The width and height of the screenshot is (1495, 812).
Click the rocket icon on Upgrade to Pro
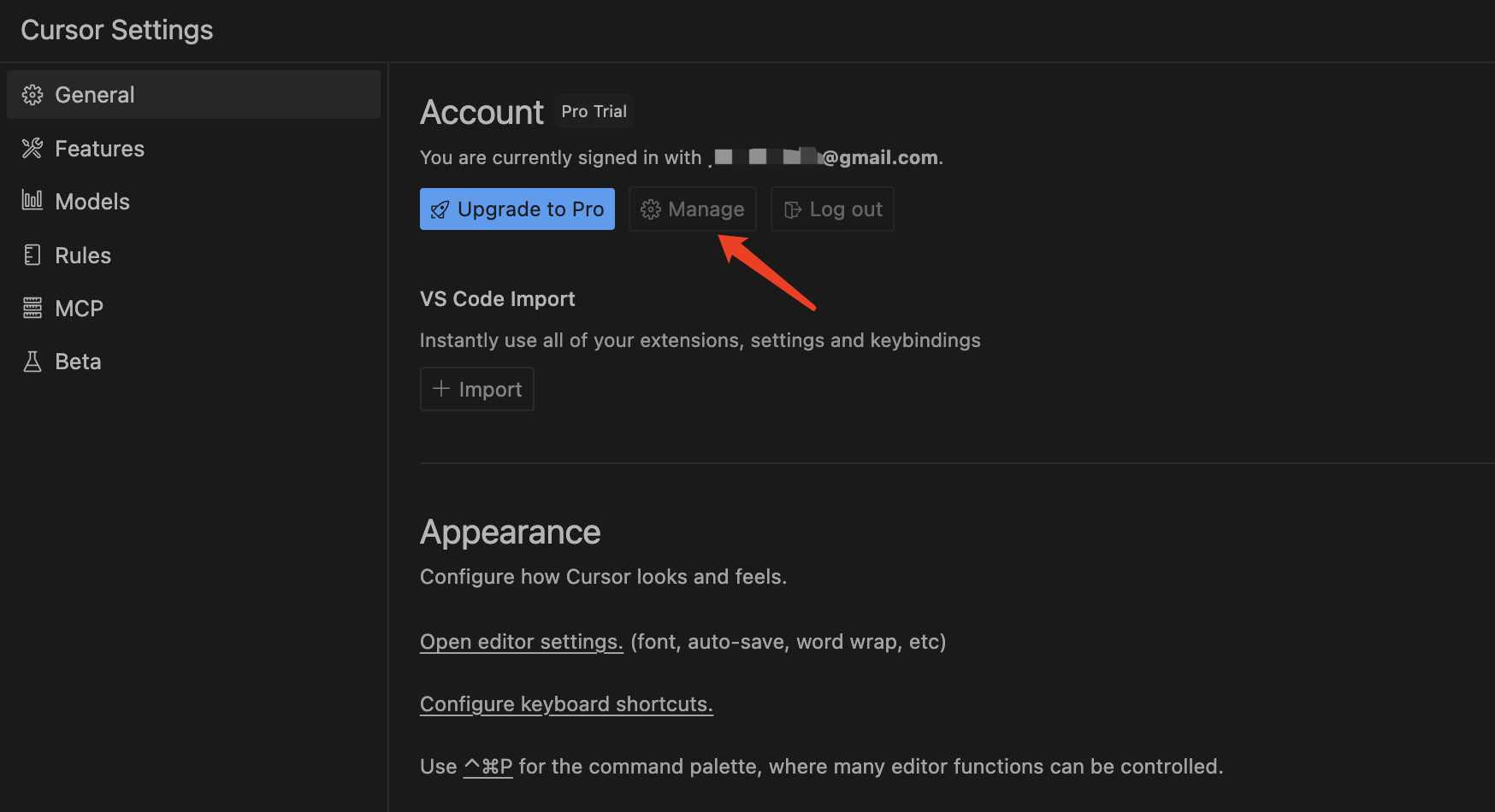440,209
